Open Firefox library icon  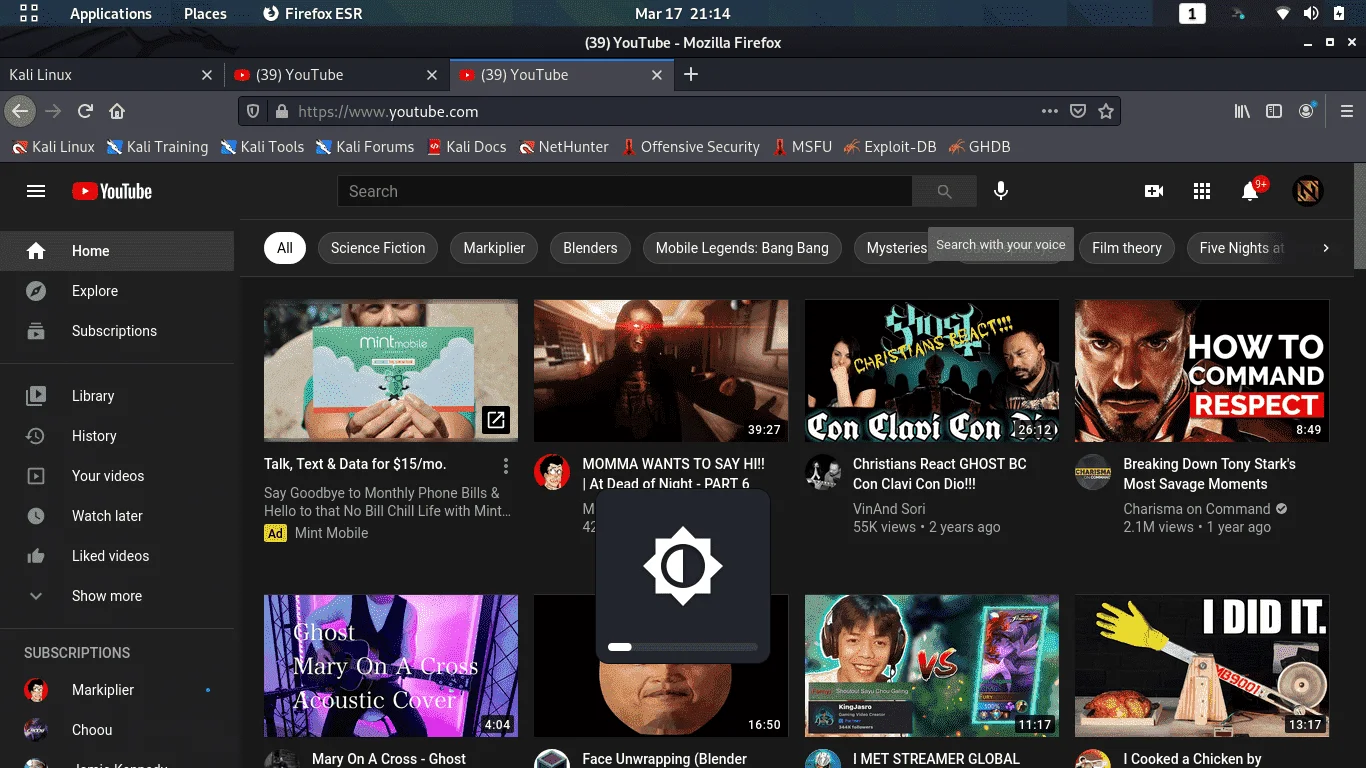pos(1242,111)
